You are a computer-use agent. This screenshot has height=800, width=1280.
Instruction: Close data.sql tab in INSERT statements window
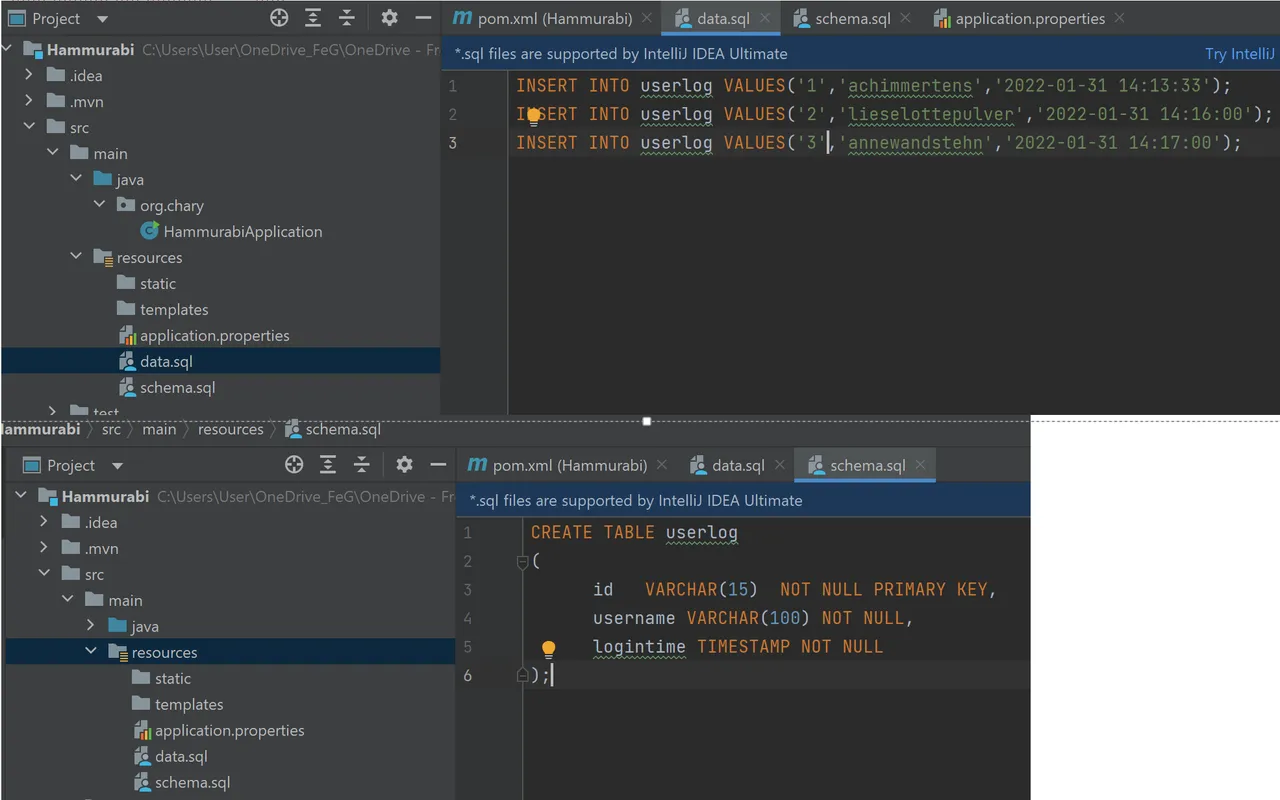click(765, 18)
